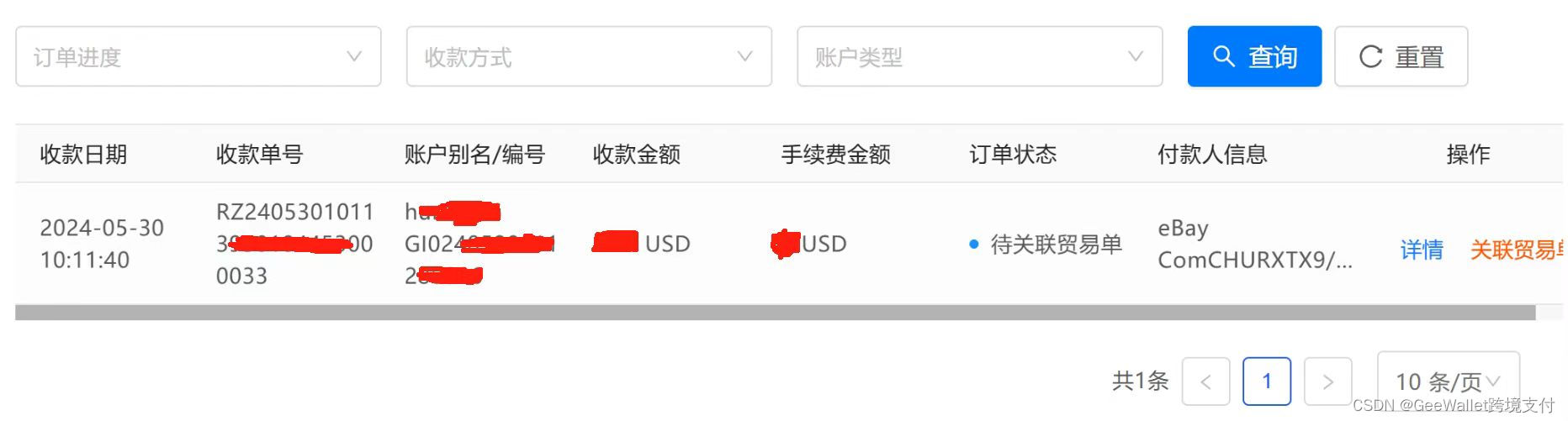Image resolution: width=1568 pixels, height=421 pixels.
Task: Click the 关联贸易单 action link
Action: pos(1517,250)
